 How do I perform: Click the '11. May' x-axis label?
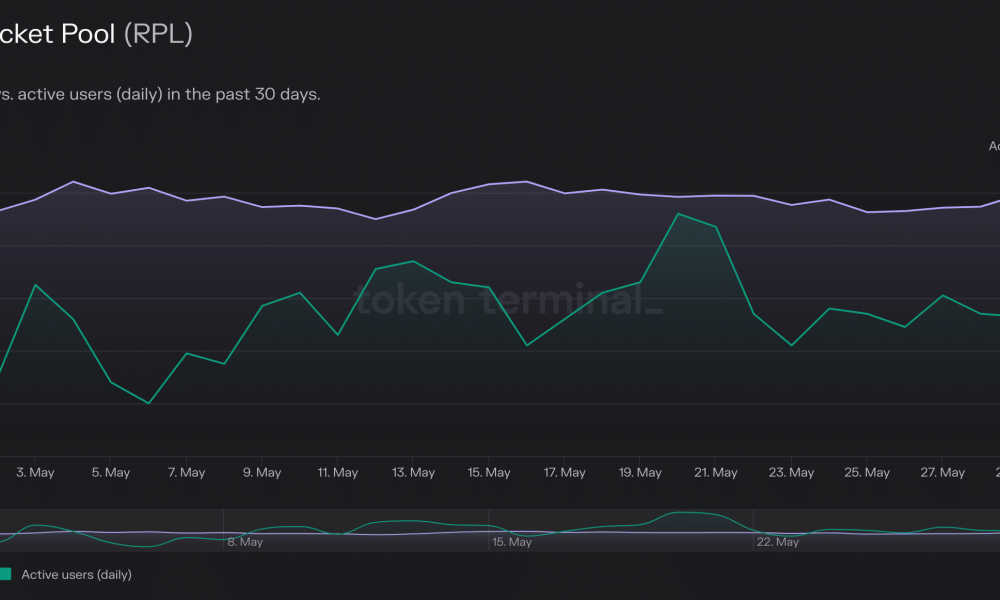pyautogui.click(x=337, y=472)
